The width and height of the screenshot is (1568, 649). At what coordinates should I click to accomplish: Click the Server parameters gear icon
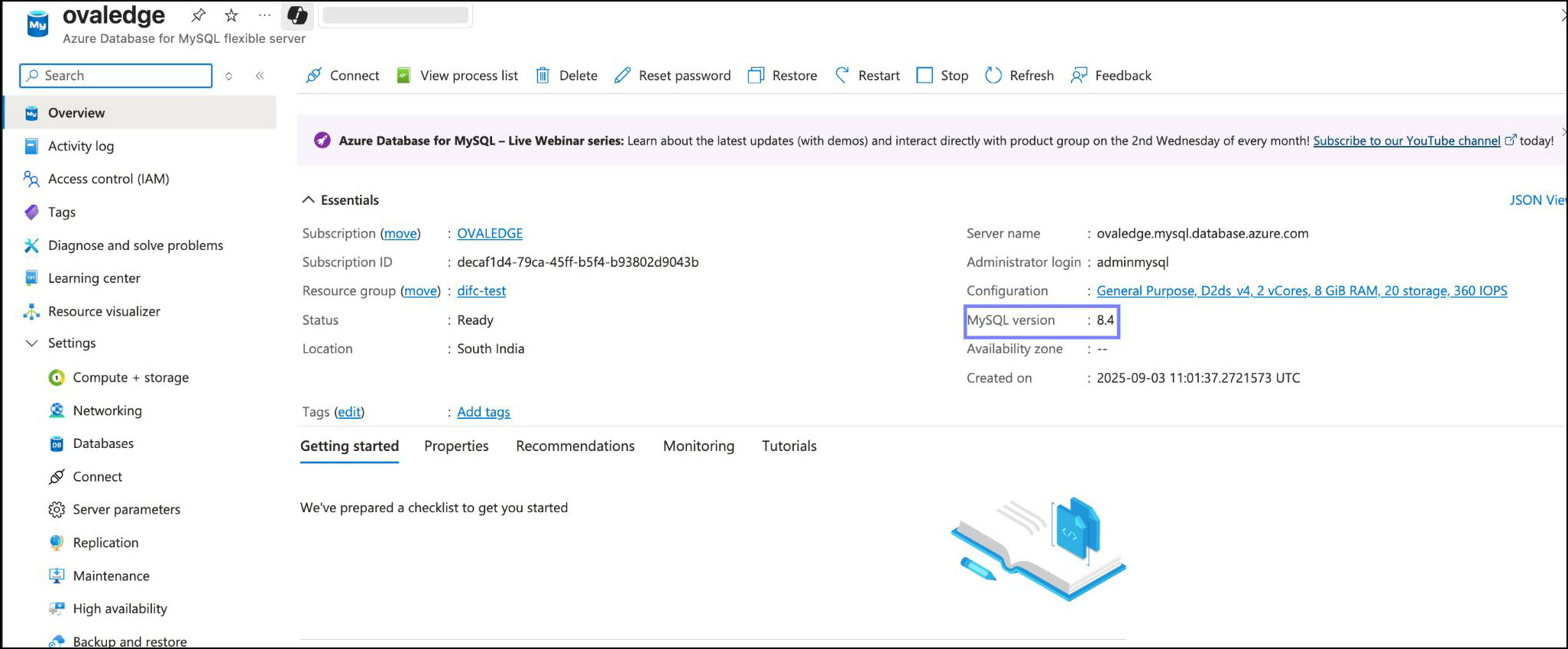(57, 510)
